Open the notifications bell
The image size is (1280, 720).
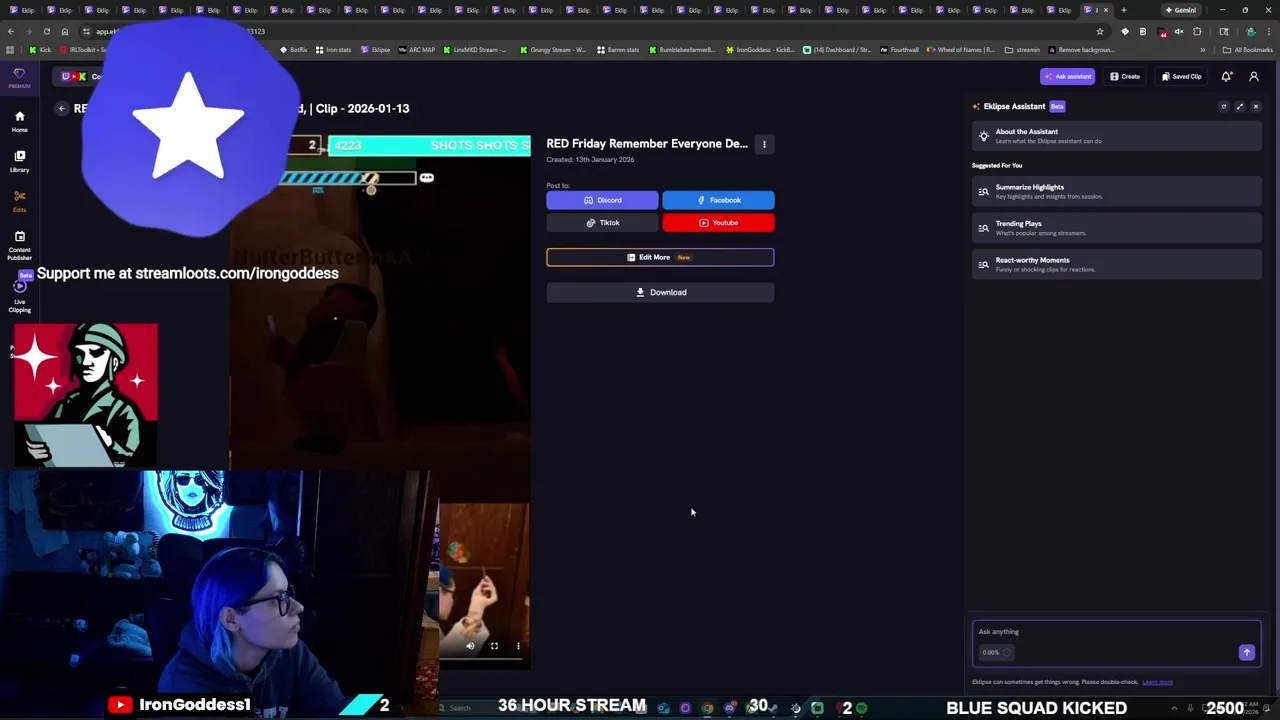(1226, 76)
